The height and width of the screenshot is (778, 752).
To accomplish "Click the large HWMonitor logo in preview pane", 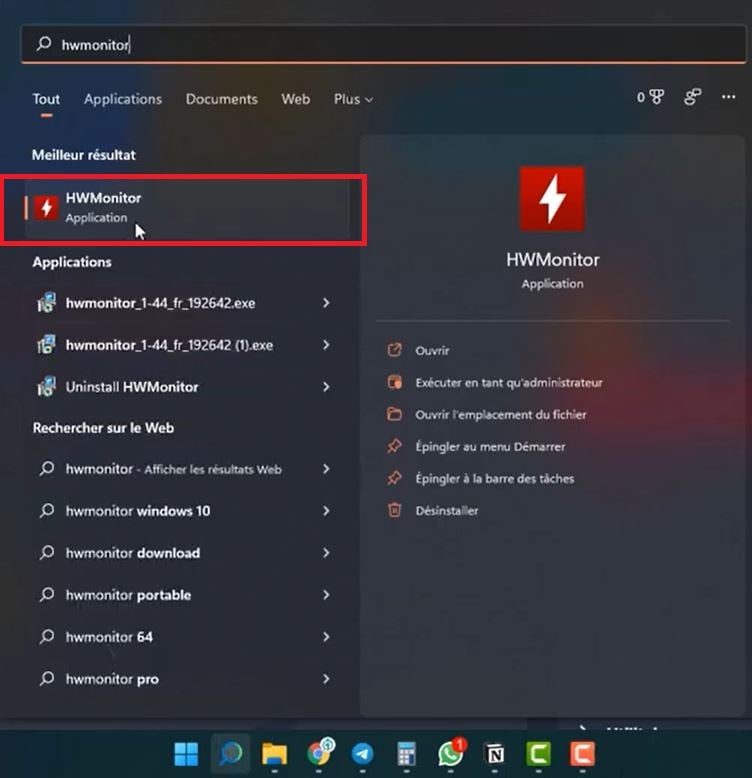I will (x=552, y=199).
